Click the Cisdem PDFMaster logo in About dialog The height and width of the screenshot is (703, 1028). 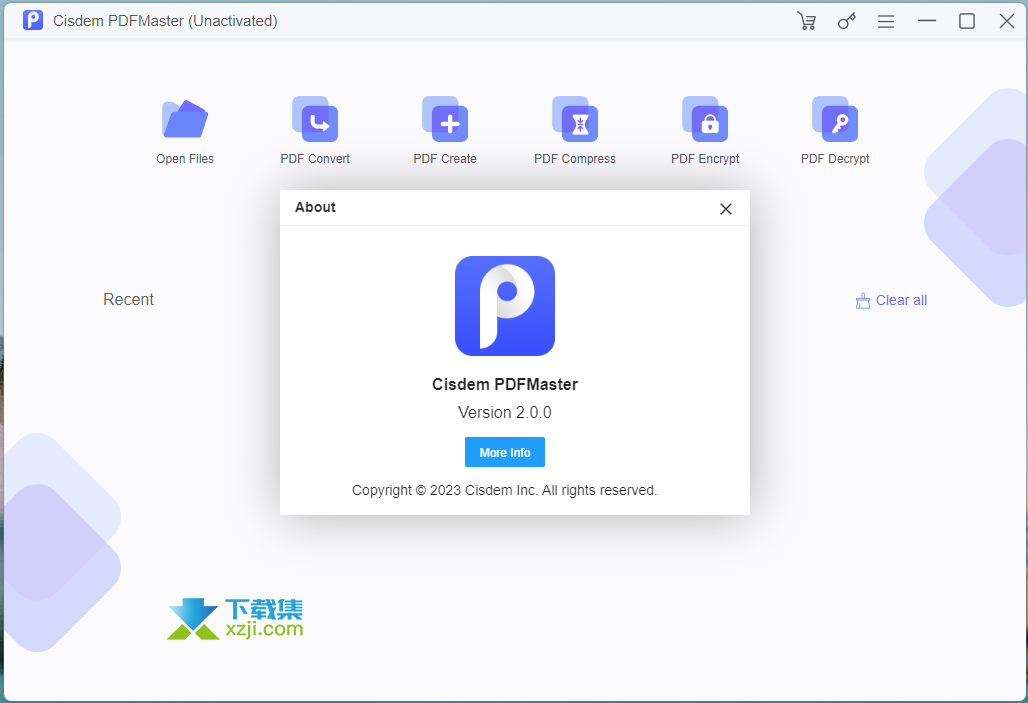point(505,306)
